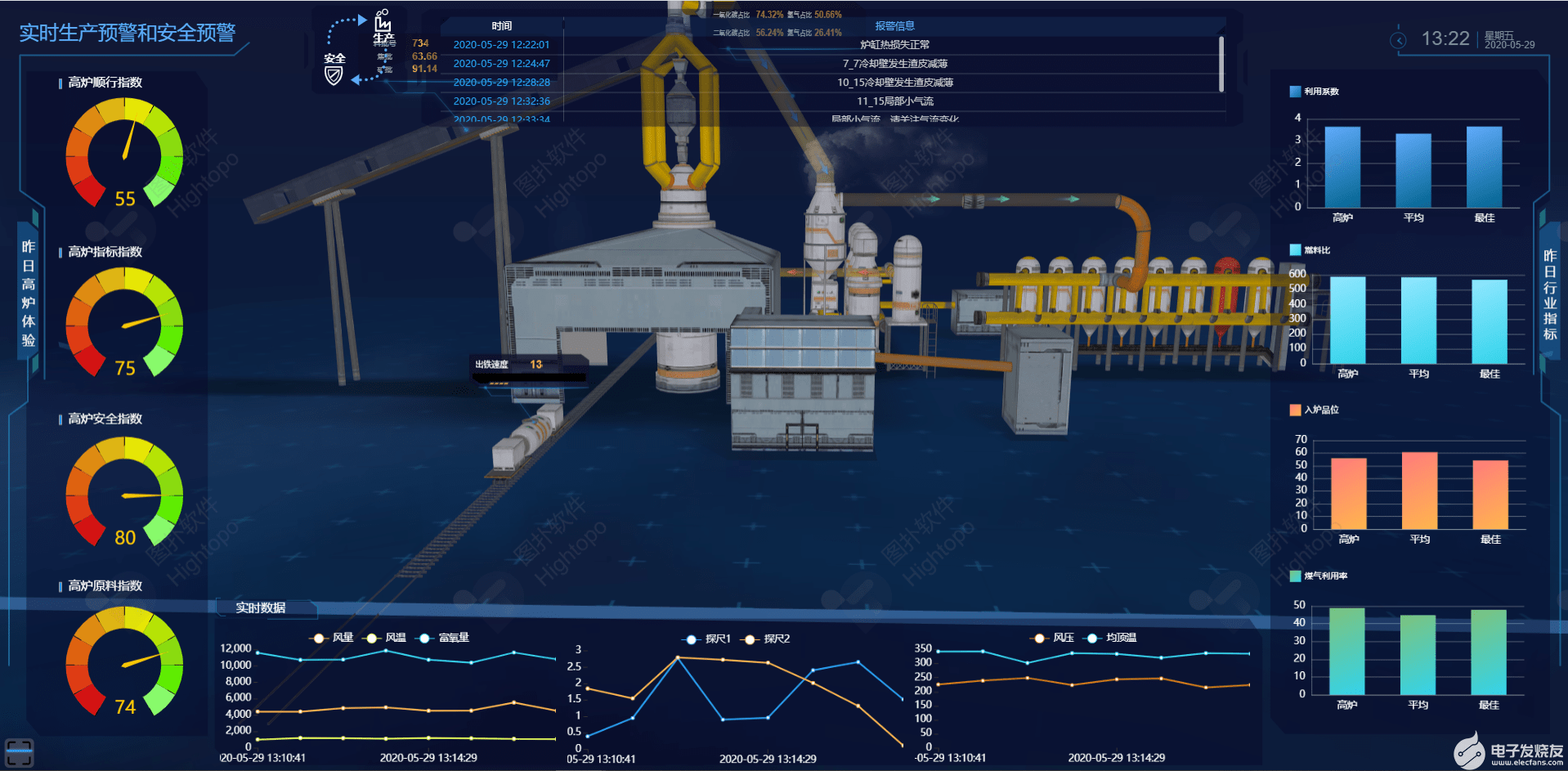The width and height of the screenshot is (1568, 771).
Task: Click the 入炉品位 orange legend square
Action: (x=1295, y=410)
